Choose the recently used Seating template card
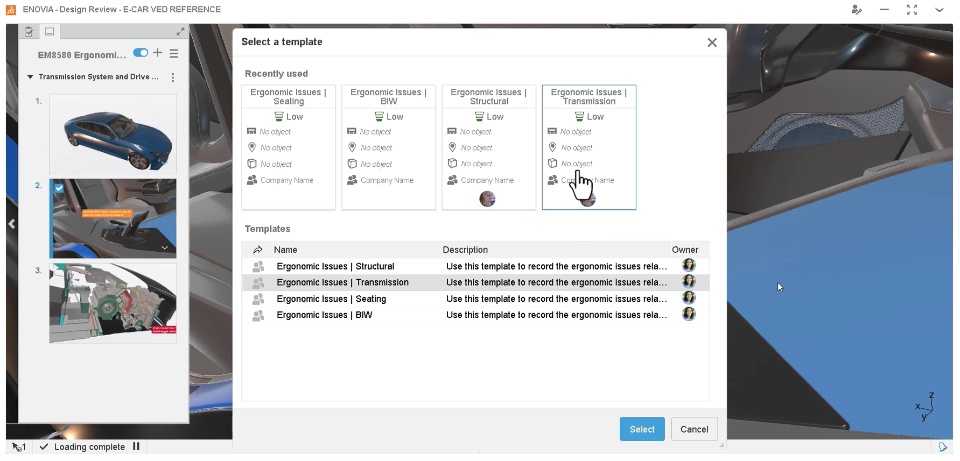Image resolution: width=960 pixels, height=461 pixels. [288, 147]
